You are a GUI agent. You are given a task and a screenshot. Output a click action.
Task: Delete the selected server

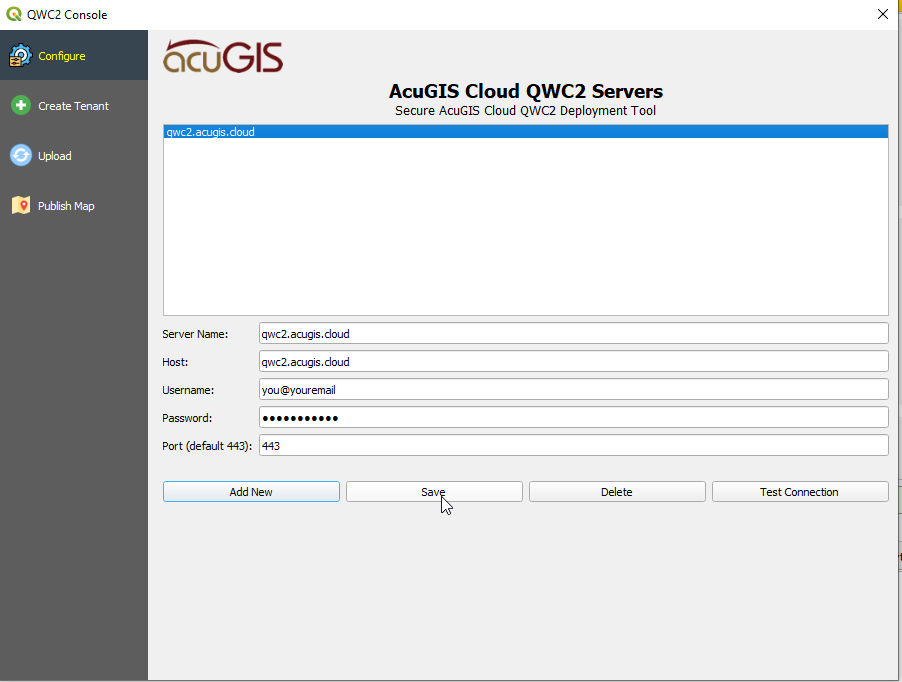[x=617, y=492]
